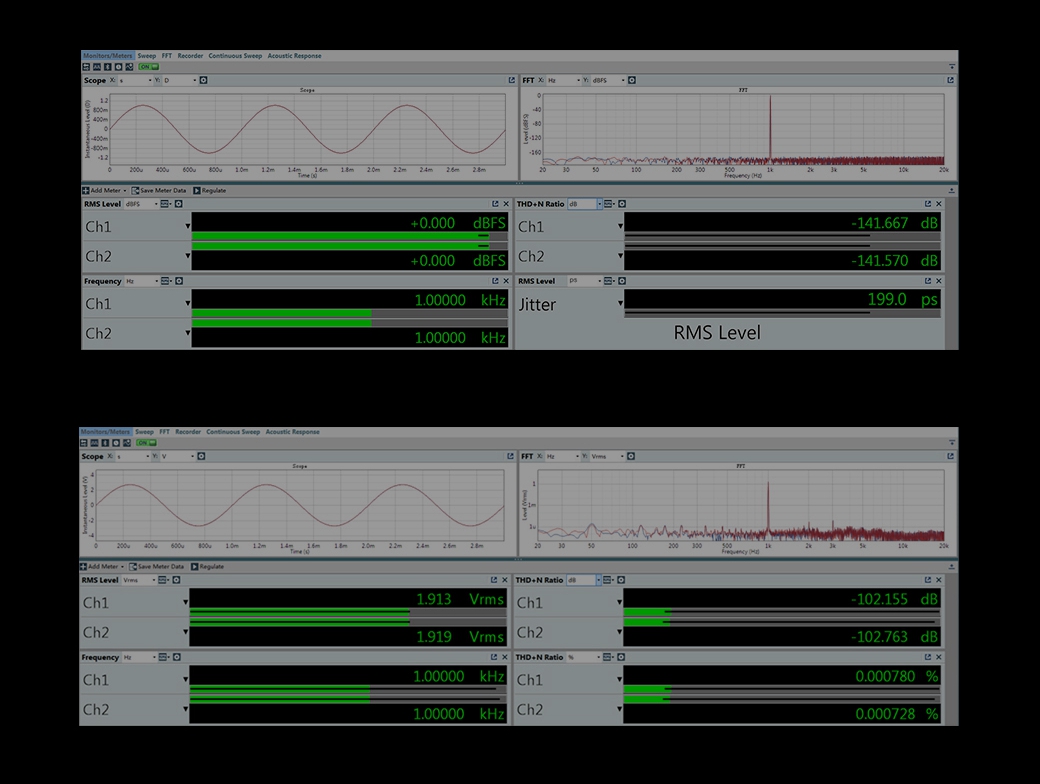Screen dimensions: 1040x784
Task: Click FFT settings icon in top window
Action: (x=632, y=80)
